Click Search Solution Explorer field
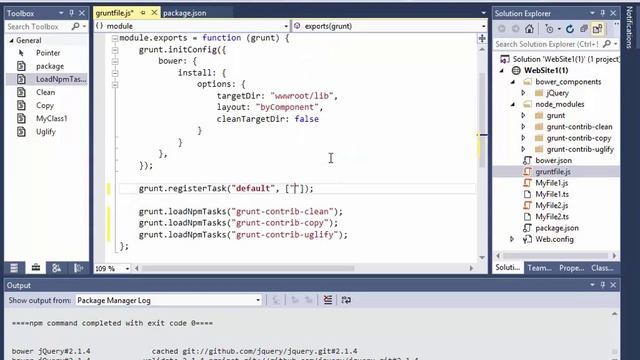The height and width of the screenshot is (360, 640). (547, 44)
